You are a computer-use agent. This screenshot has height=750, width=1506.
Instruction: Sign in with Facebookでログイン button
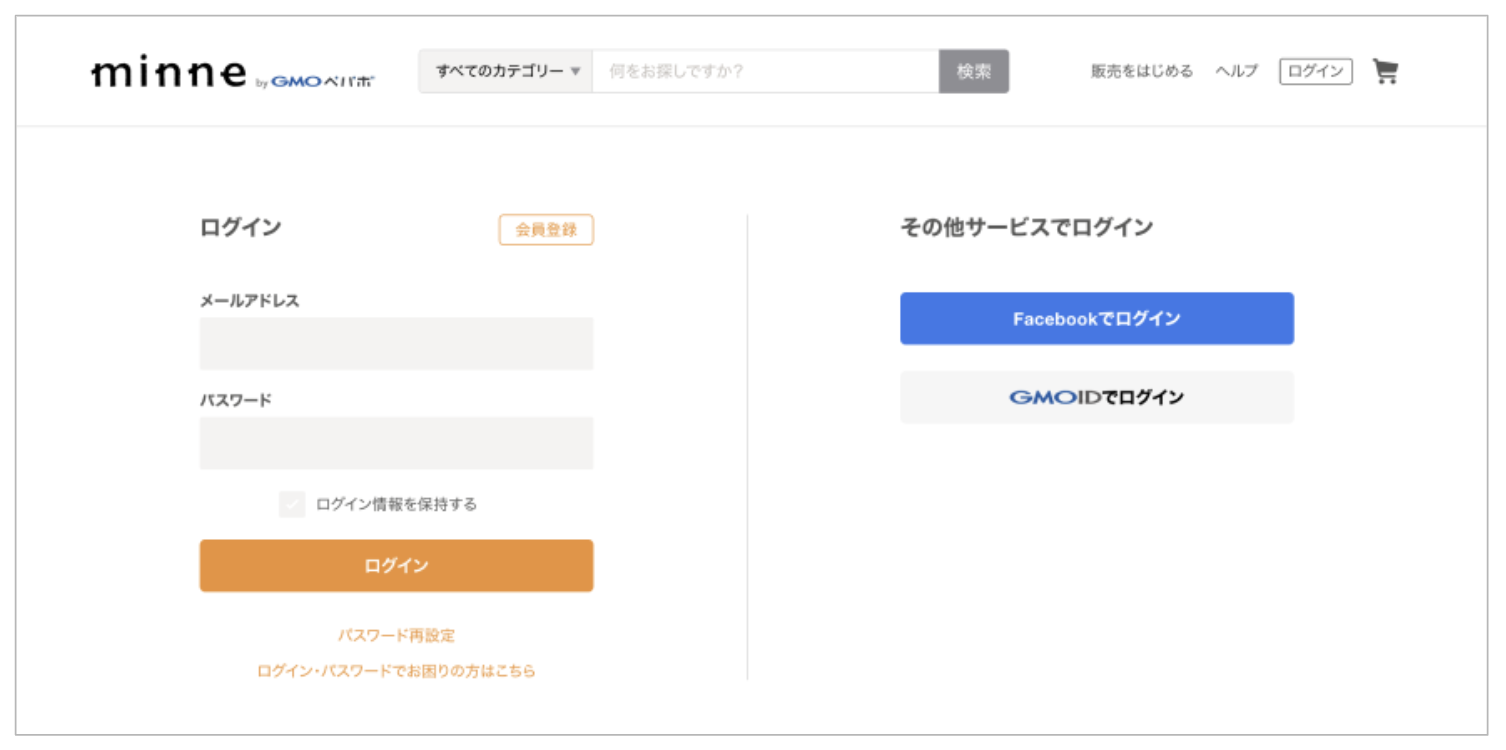tap(1096, 319)
